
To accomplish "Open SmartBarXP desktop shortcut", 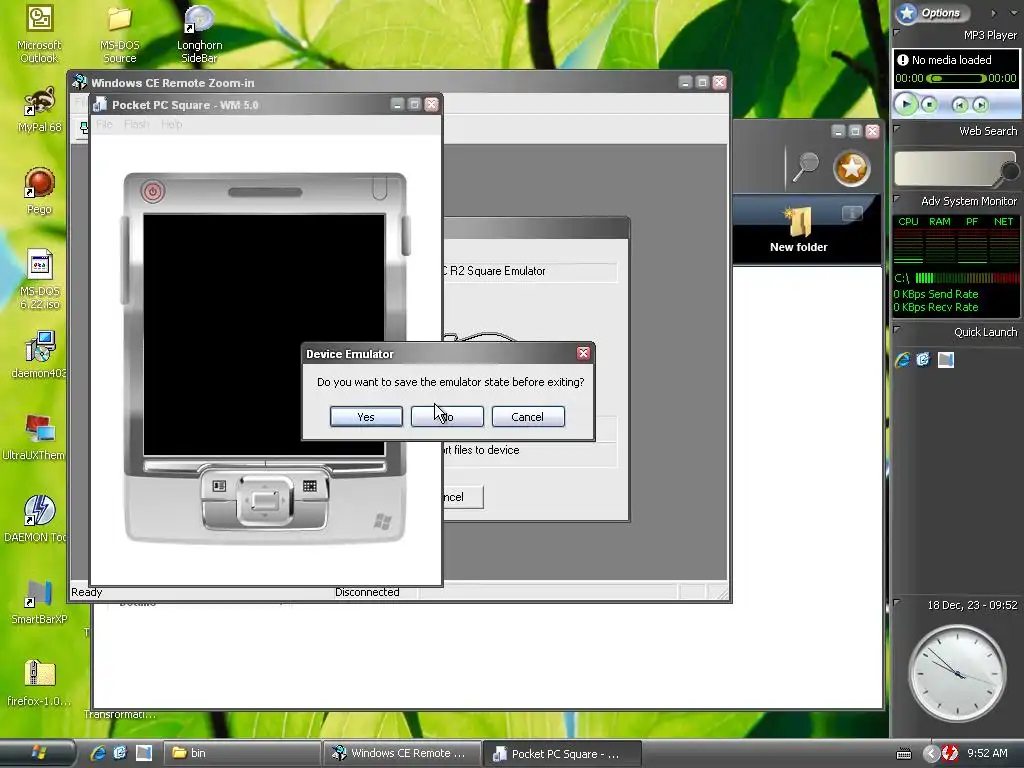I will tap(39, 601).
